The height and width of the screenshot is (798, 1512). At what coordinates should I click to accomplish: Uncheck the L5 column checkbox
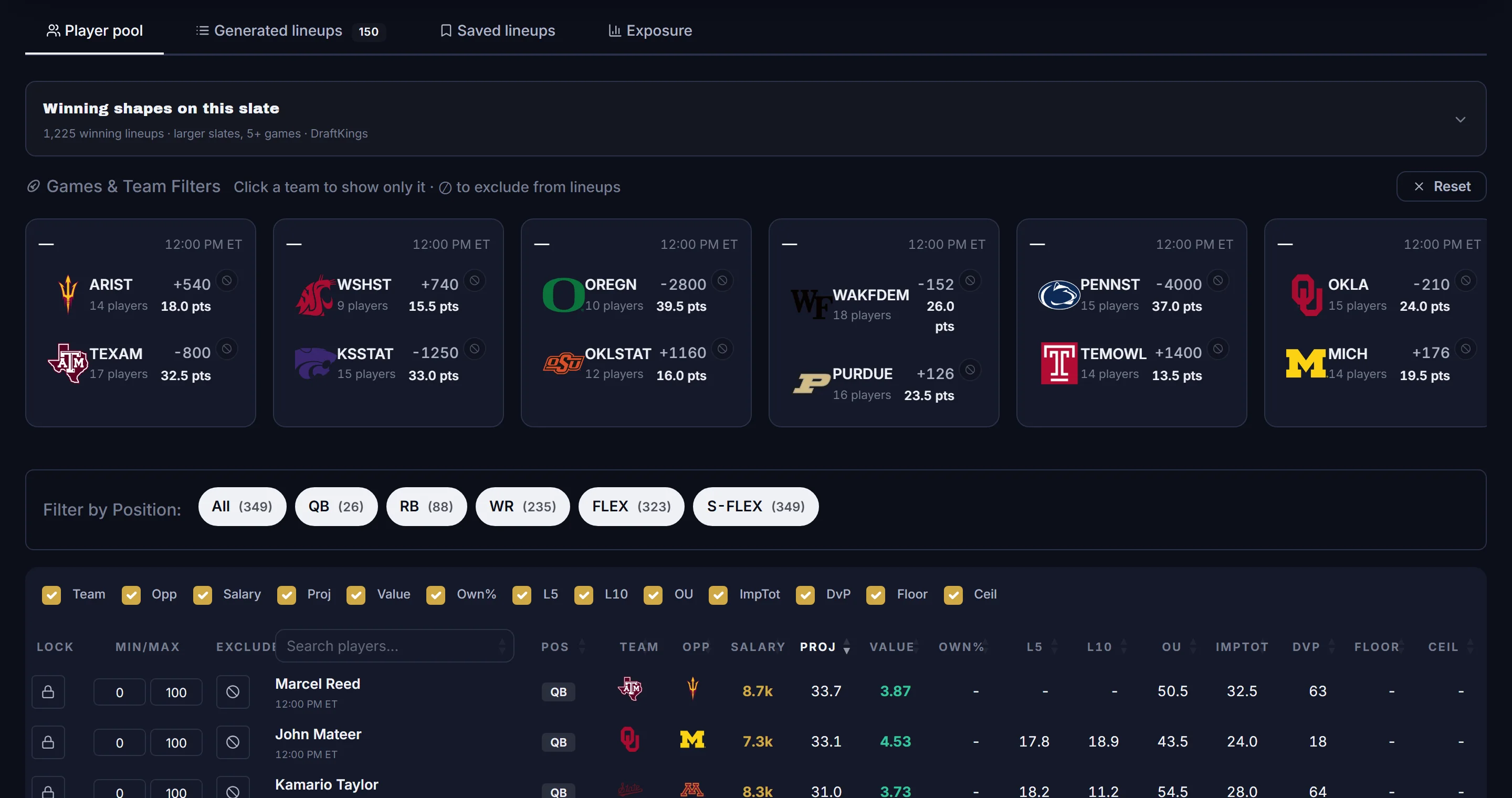522,595
